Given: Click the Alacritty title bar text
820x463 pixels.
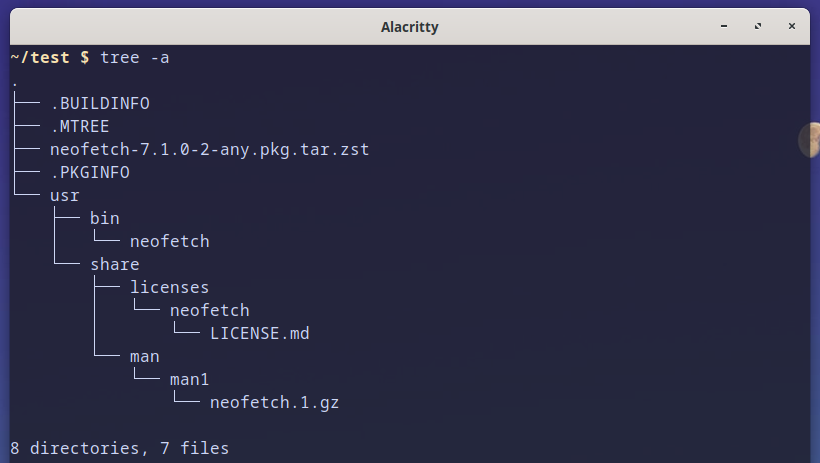Looking at the screenshot, I should click(409, 27).
